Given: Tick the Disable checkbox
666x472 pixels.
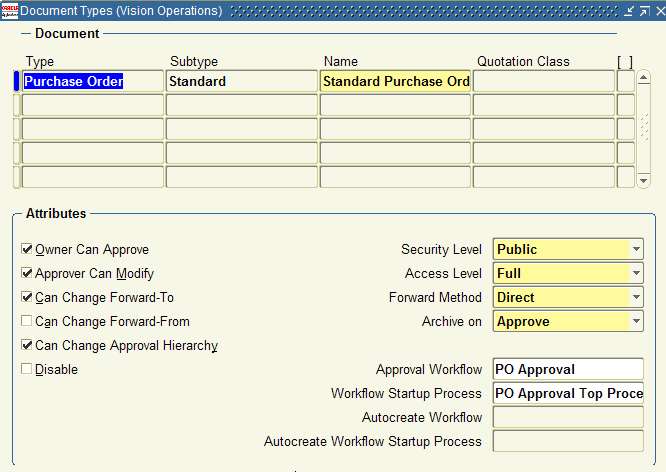Looking at the screenshot, I should (x=27, y=370).
